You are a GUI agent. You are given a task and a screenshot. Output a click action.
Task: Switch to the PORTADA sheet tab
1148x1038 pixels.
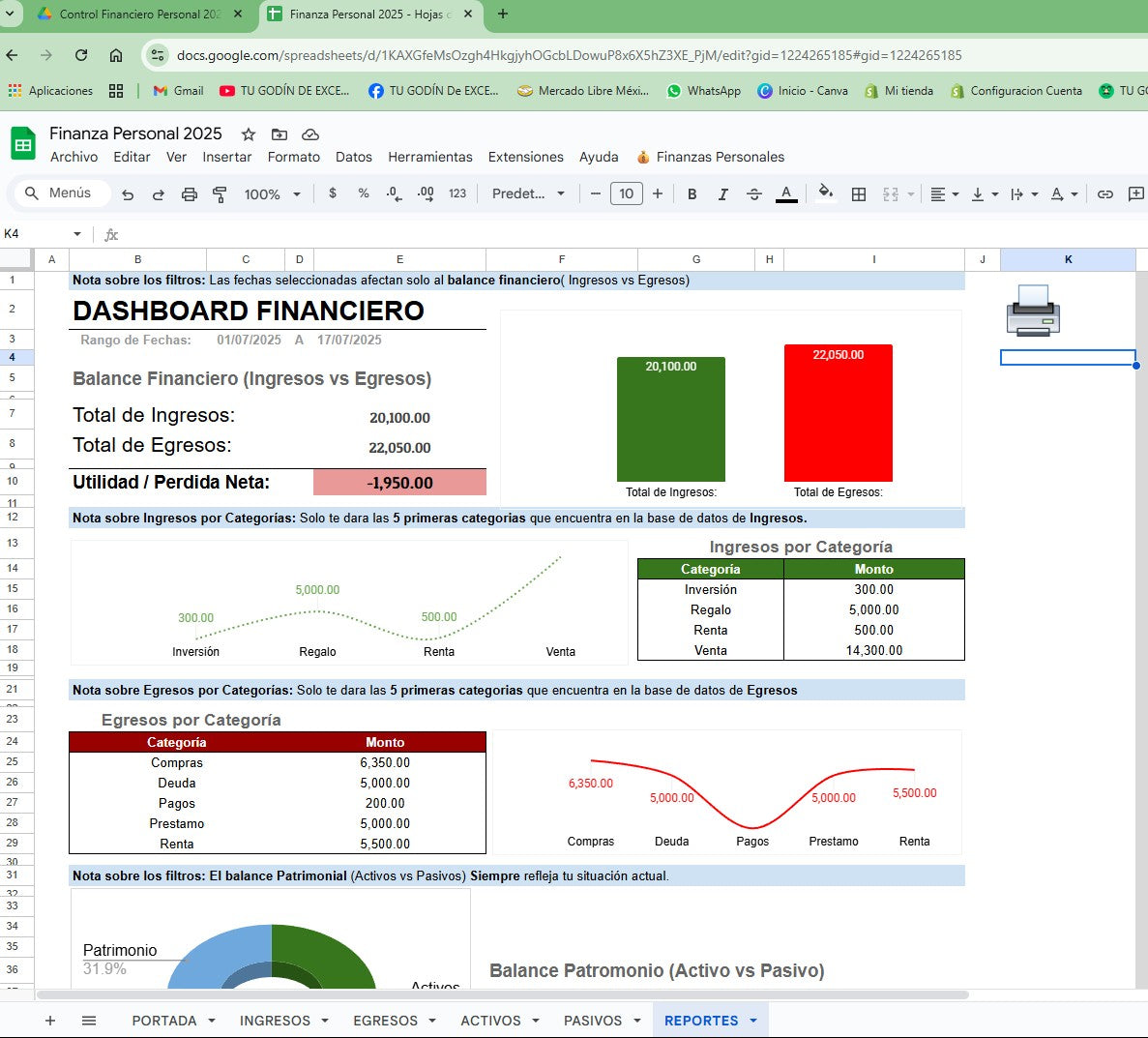click(x=164, y=1021)
